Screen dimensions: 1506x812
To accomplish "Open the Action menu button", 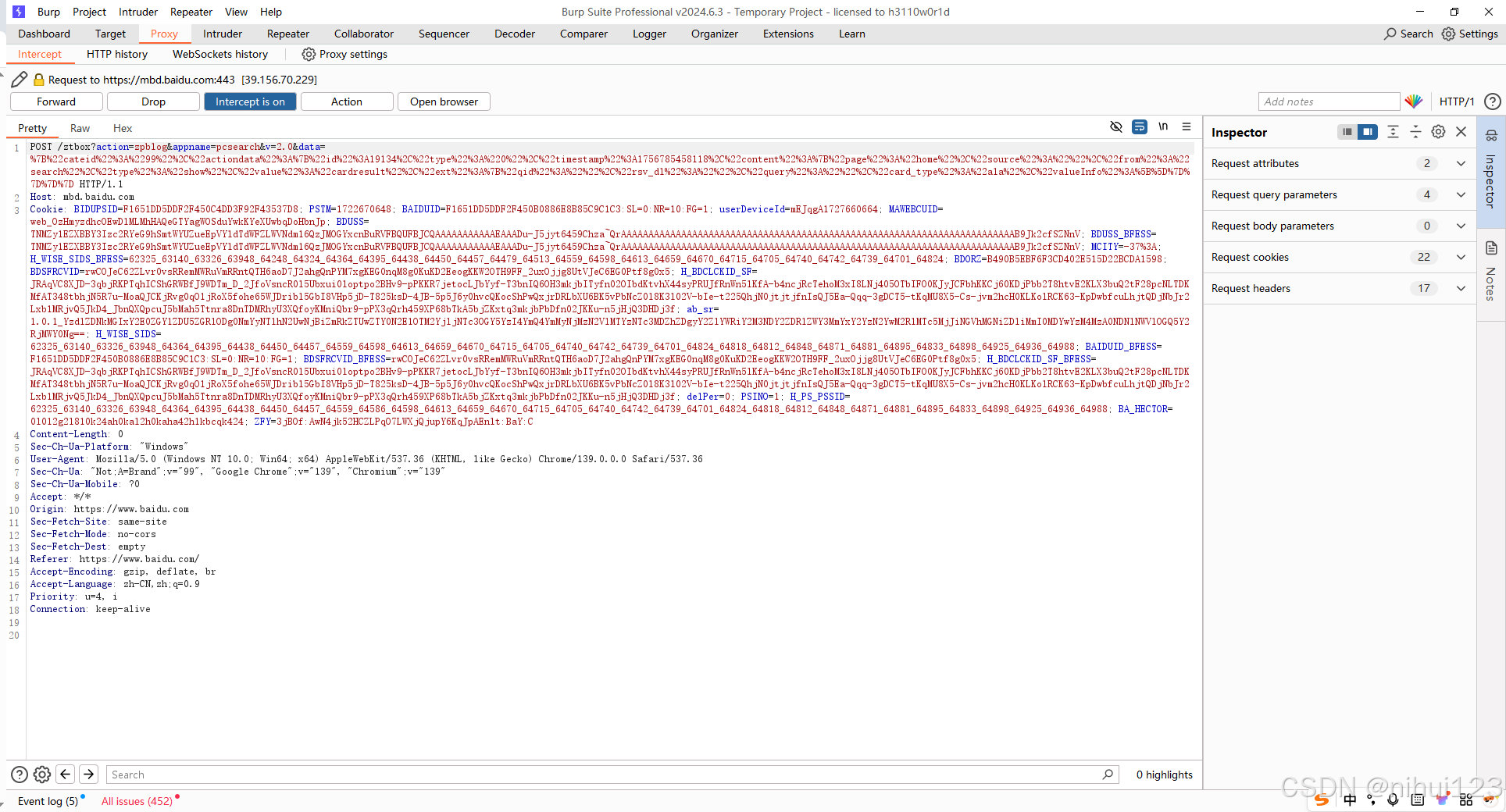I will point(347,101).
